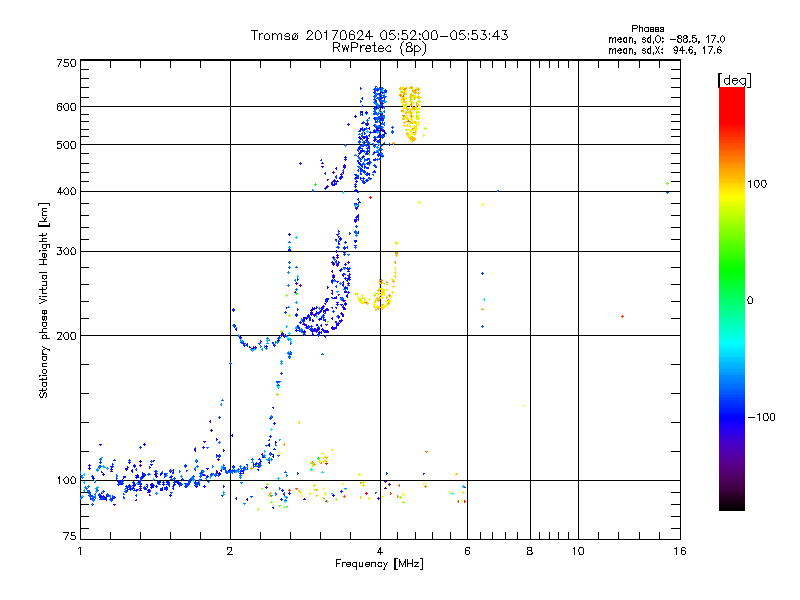
Task: Click the 200 km y-axis tick label
Action: point(65,336)
